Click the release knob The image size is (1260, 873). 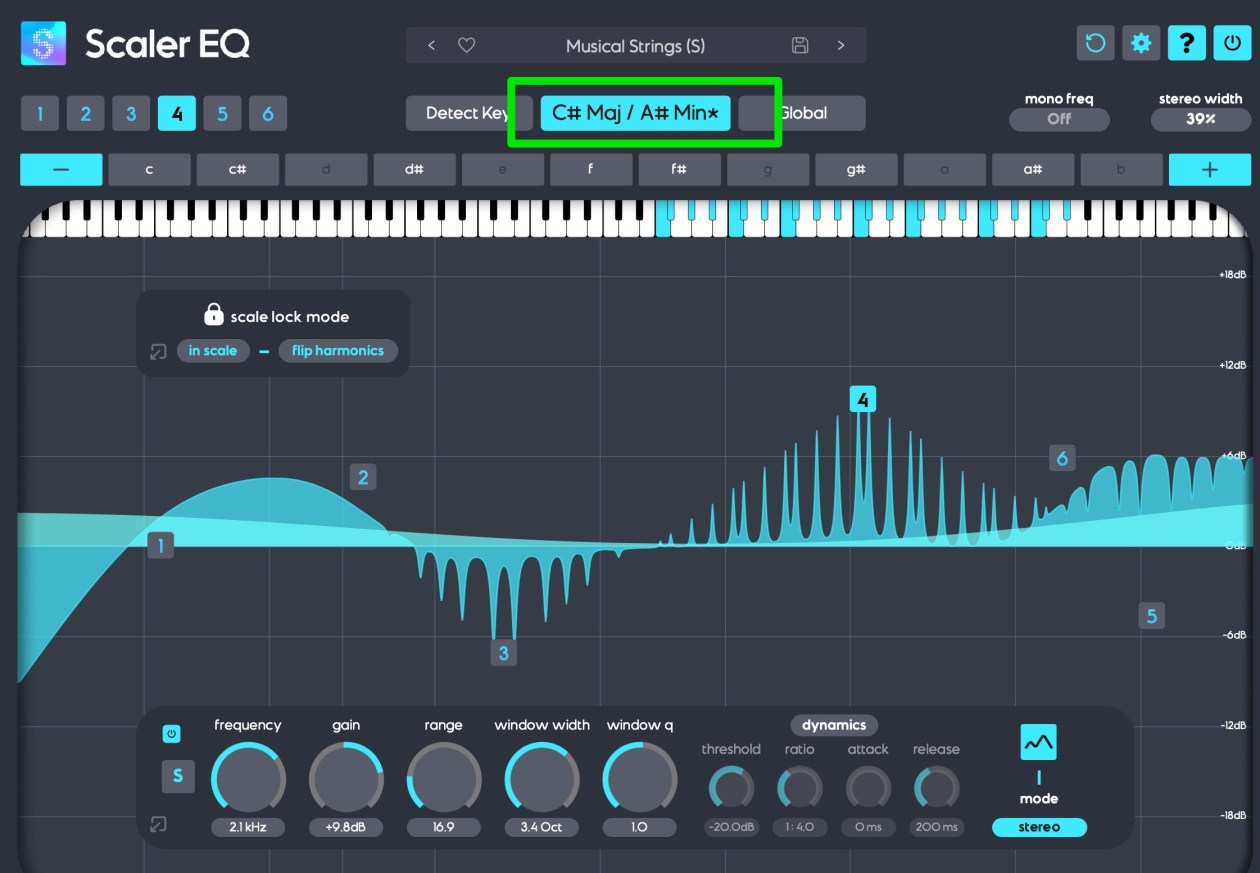pyautogui.click(x=936, y=788)
